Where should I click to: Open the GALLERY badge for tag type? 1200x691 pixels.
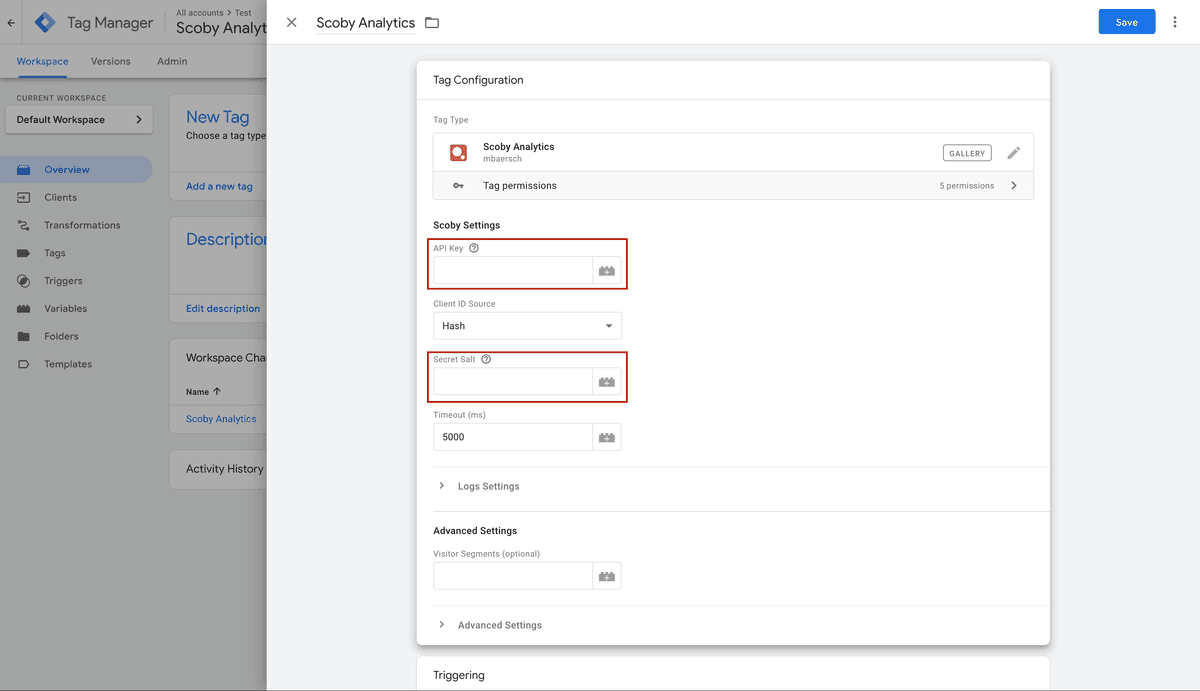(x=966, y=153)
